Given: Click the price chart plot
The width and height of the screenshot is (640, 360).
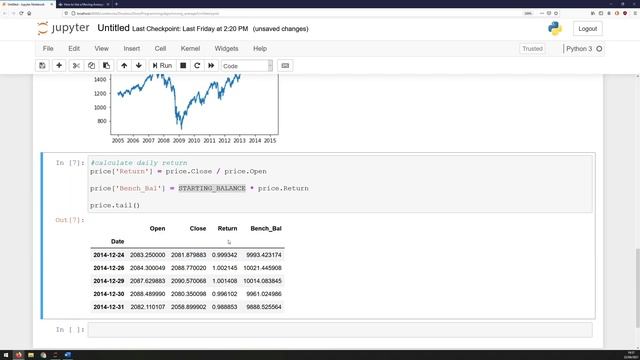Looking at the screenshot, I should point(194,104).
